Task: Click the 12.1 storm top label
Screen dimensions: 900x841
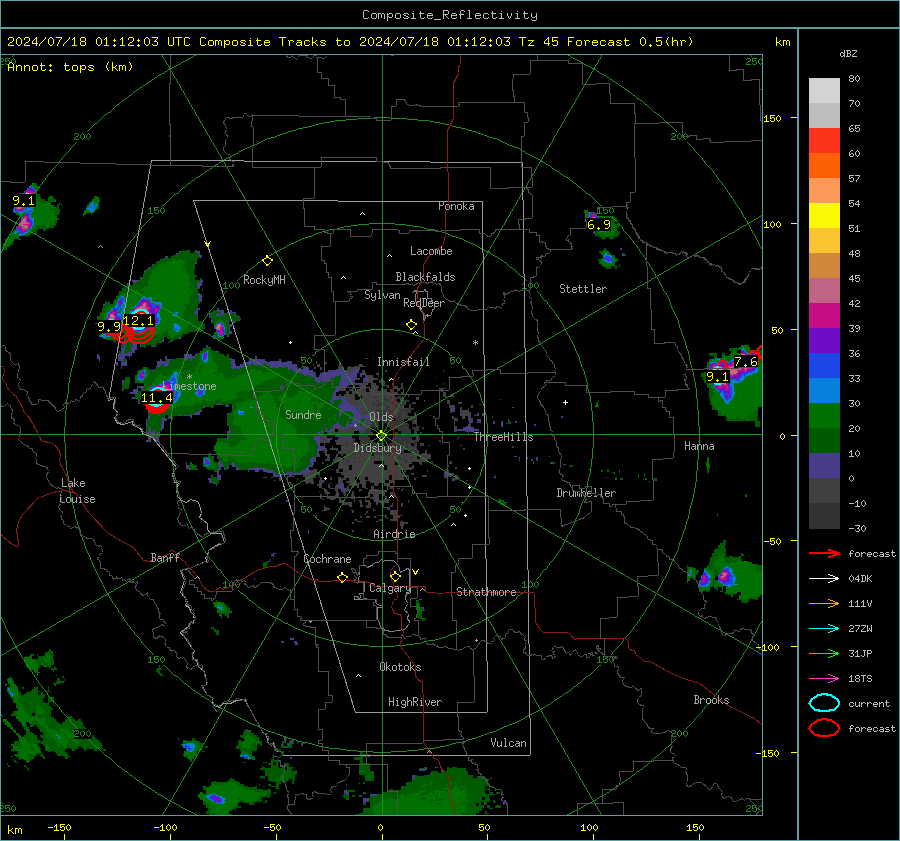Action: pyautogui.click(x=139, y=320)
